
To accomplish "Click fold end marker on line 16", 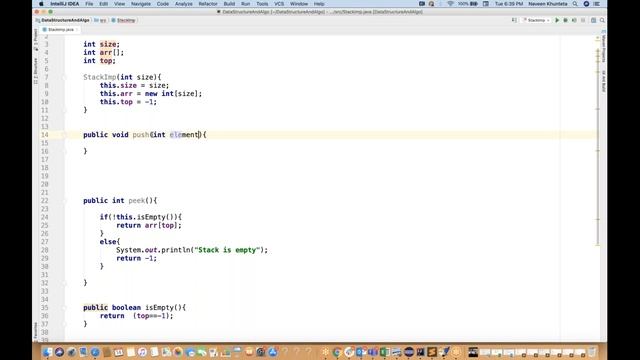I will tap(64, 151).
